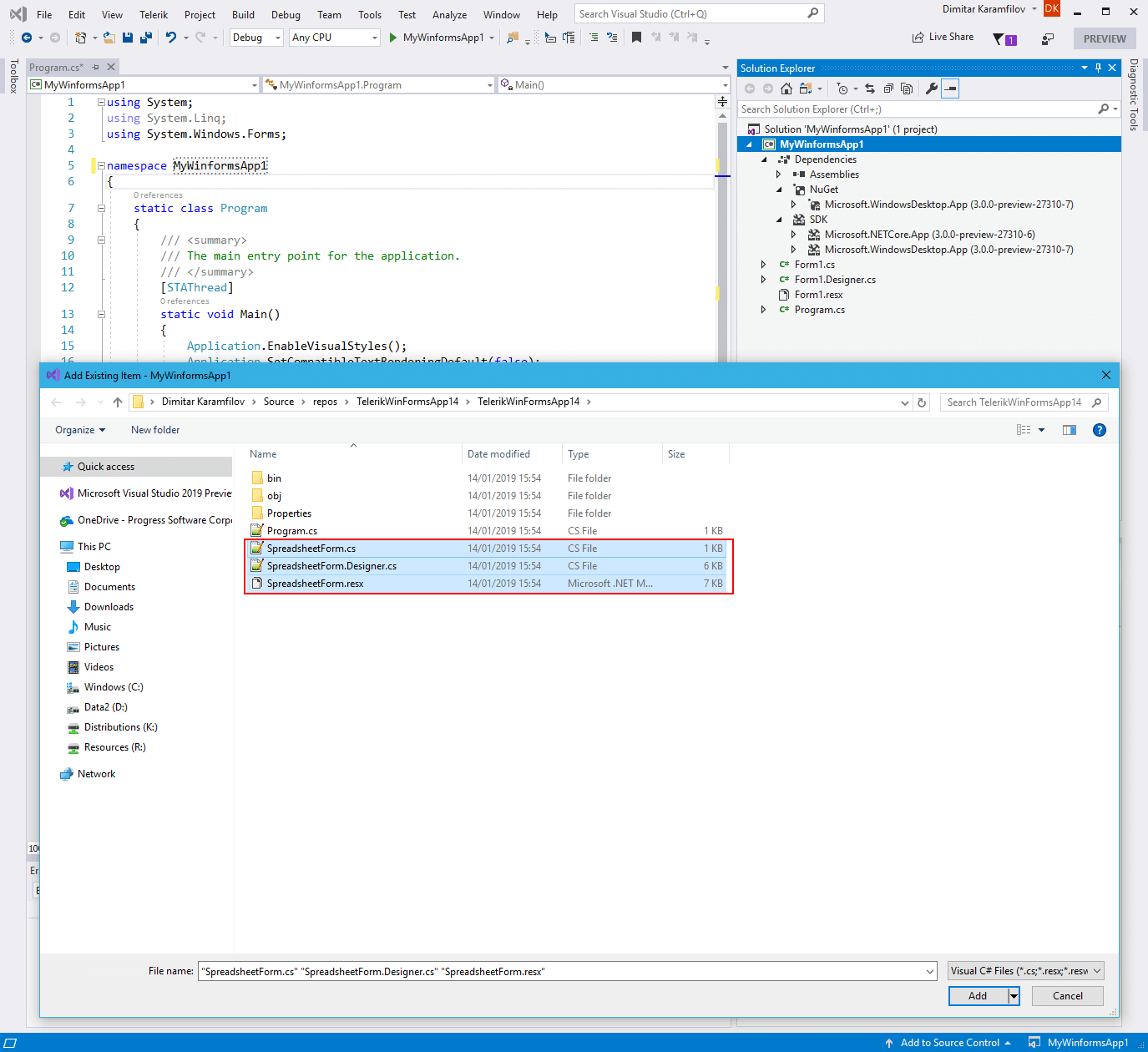Screen dimensions: 1148x1052
Task: Undo last action with the toolbar arrow
Action: tap(171, 38)
